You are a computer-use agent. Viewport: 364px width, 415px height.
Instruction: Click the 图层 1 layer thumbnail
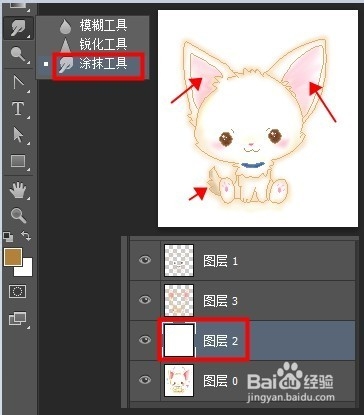(179, 260)
